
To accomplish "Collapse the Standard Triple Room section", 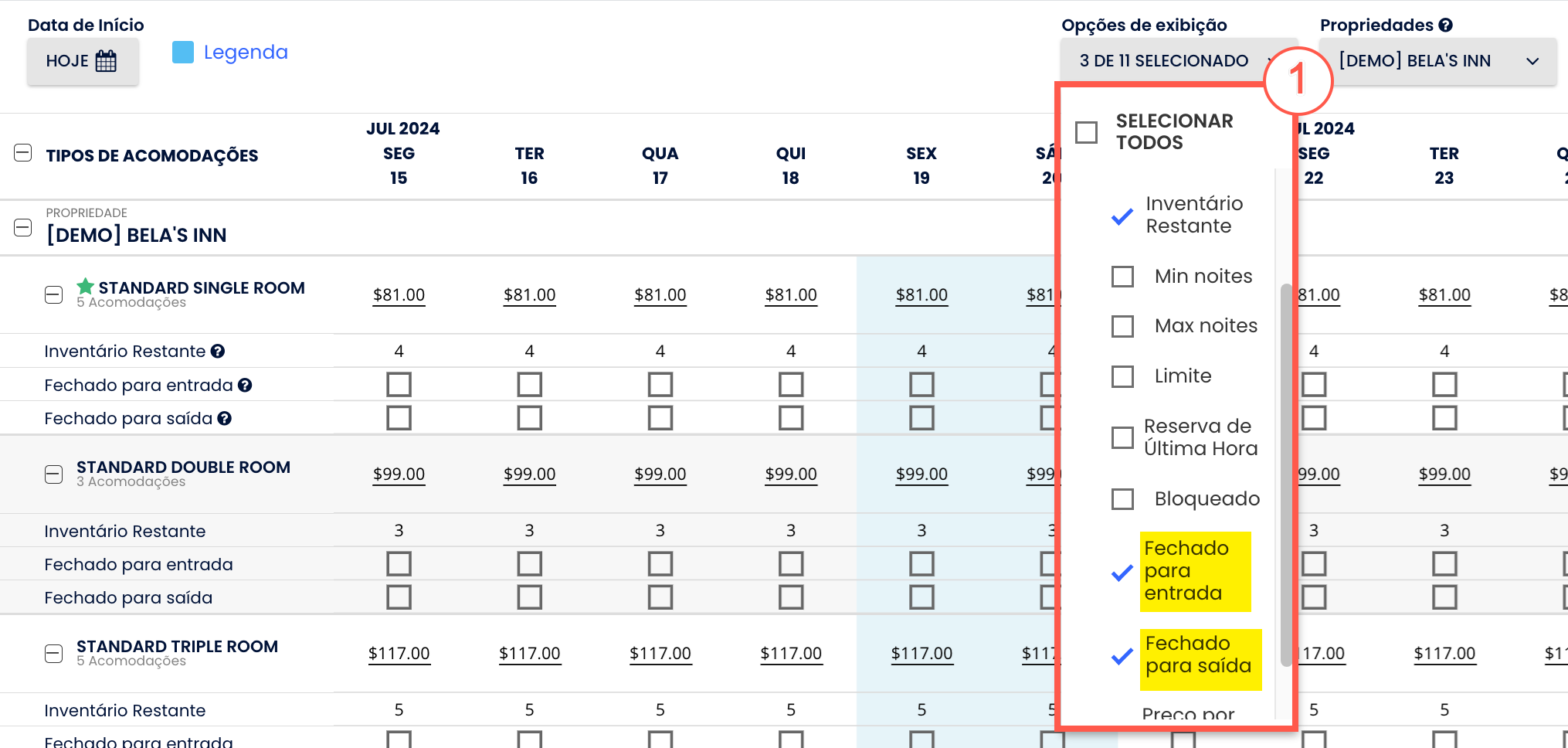I will pos(53,654).
